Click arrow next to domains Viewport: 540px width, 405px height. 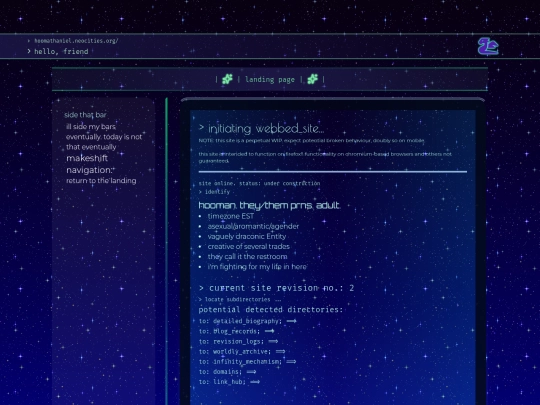[x=251, y=372]
